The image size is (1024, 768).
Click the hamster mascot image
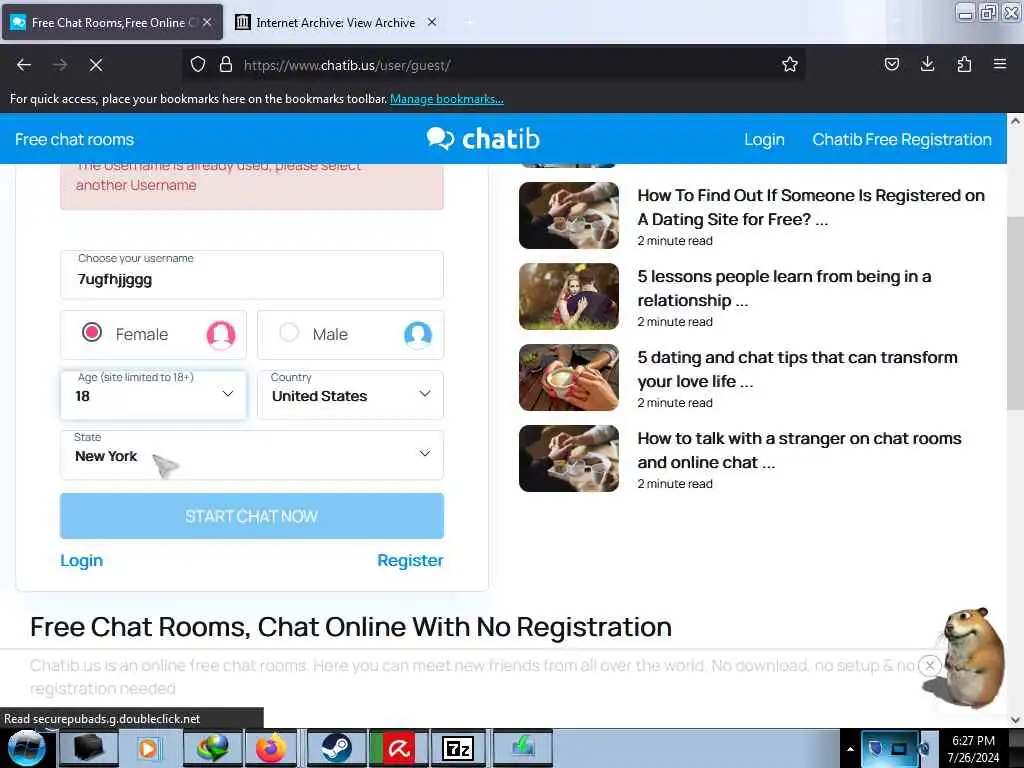point(968,658)
